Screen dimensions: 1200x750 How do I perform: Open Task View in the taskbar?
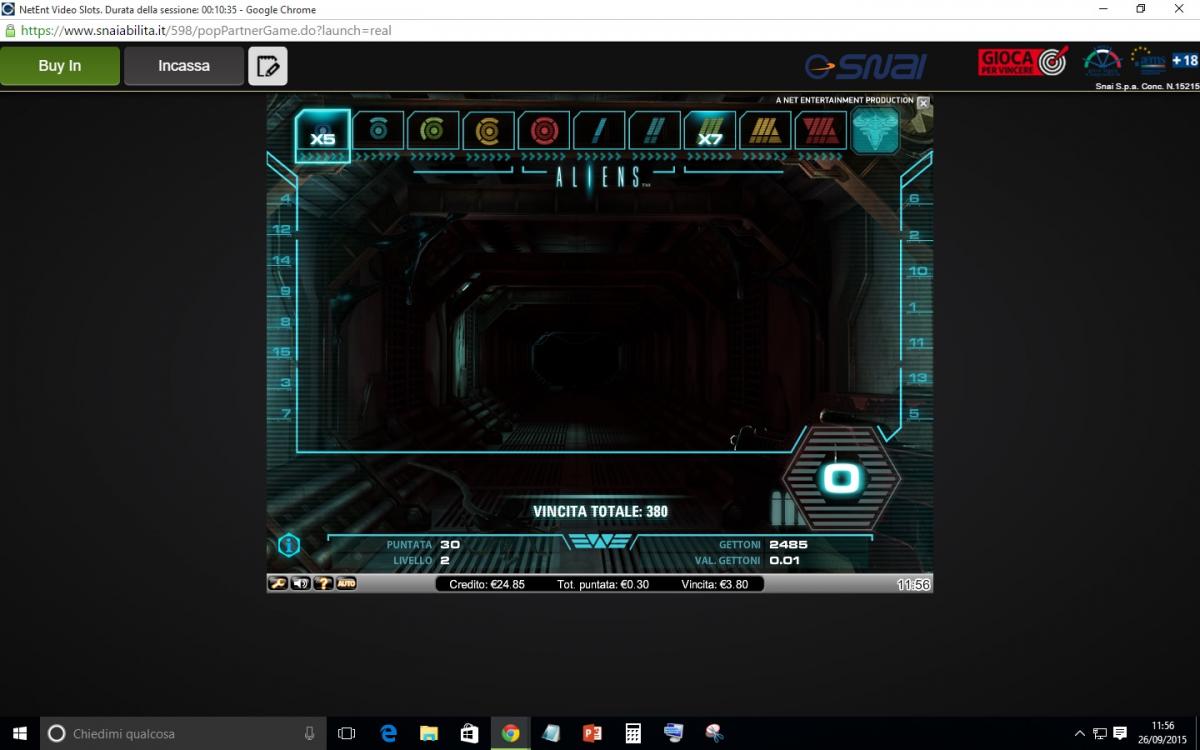pos(347,733)
